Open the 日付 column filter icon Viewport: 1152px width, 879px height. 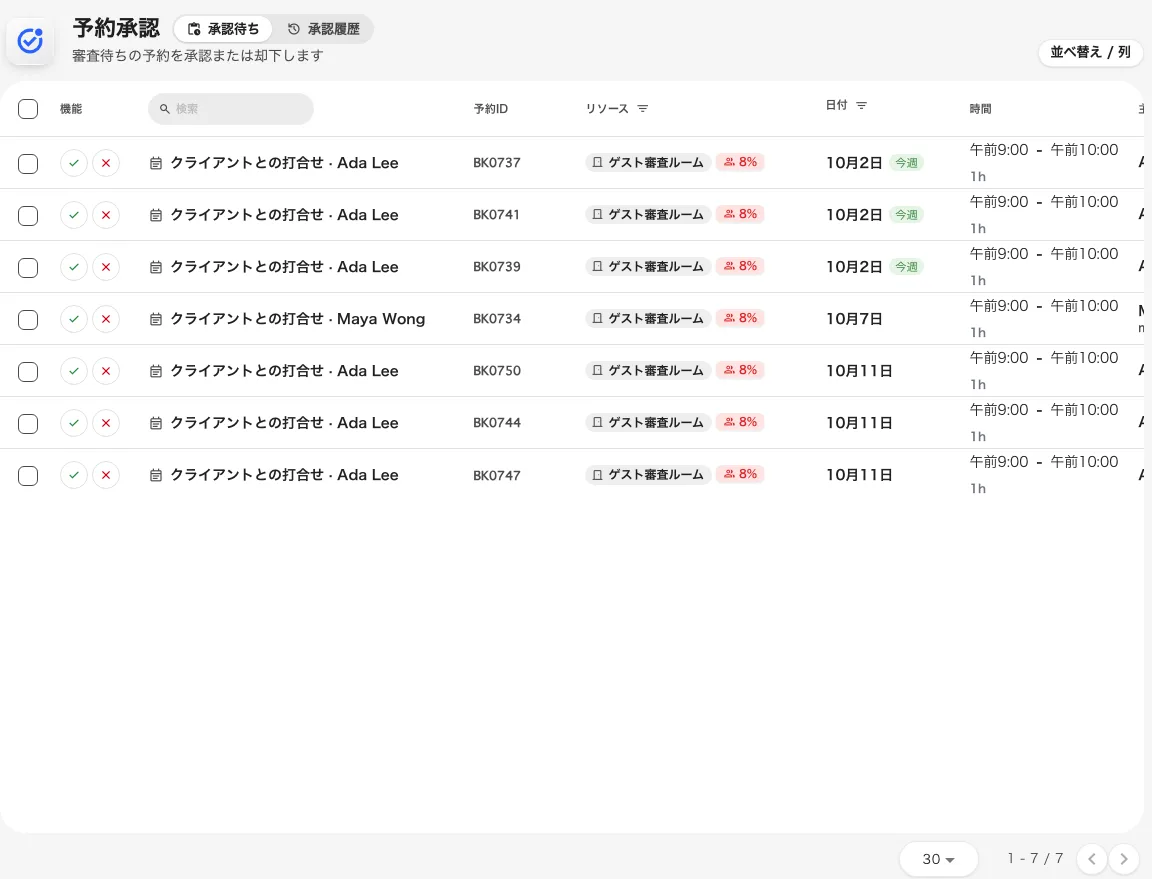(862, 105)
